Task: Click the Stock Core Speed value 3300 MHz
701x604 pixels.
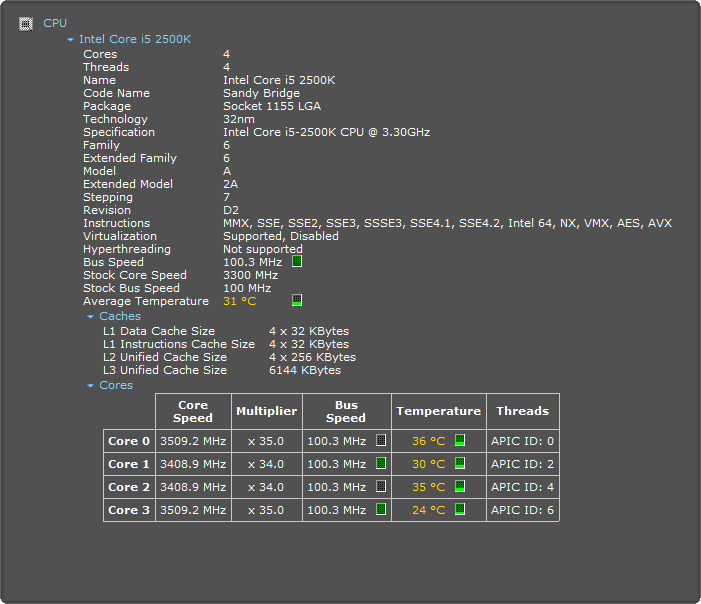Action: [250, 275]
